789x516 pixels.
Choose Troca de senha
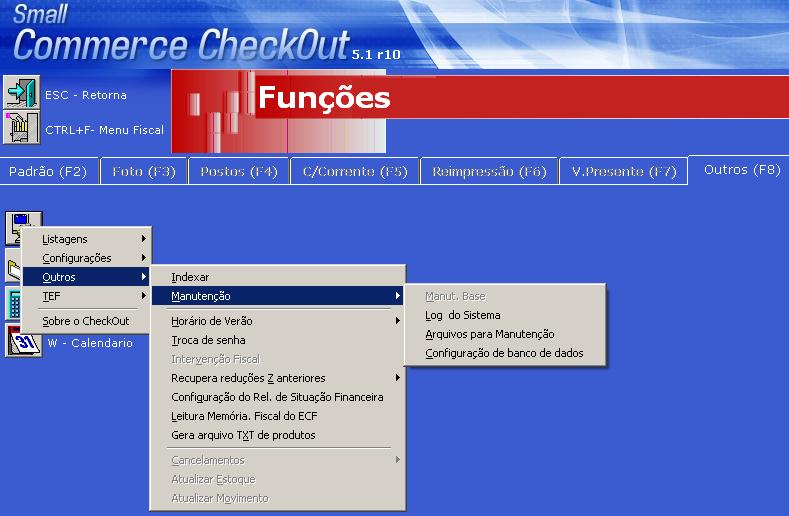pyautogui.click(x=278, y=340)
